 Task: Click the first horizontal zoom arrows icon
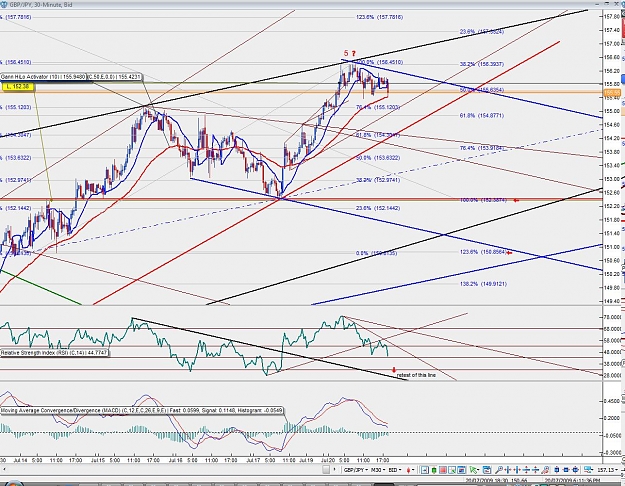(x=508, y=470)
